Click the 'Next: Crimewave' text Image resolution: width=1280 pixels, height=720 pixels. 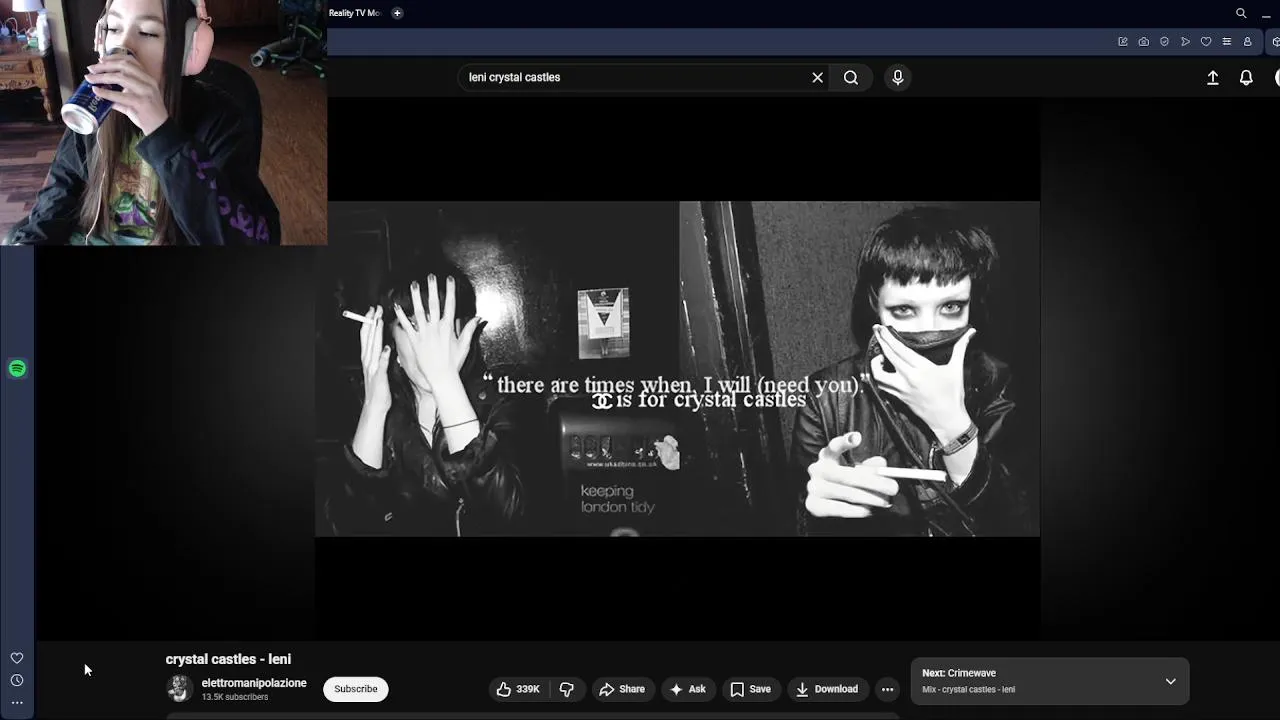pyautogui.click(x=959, y=673)
